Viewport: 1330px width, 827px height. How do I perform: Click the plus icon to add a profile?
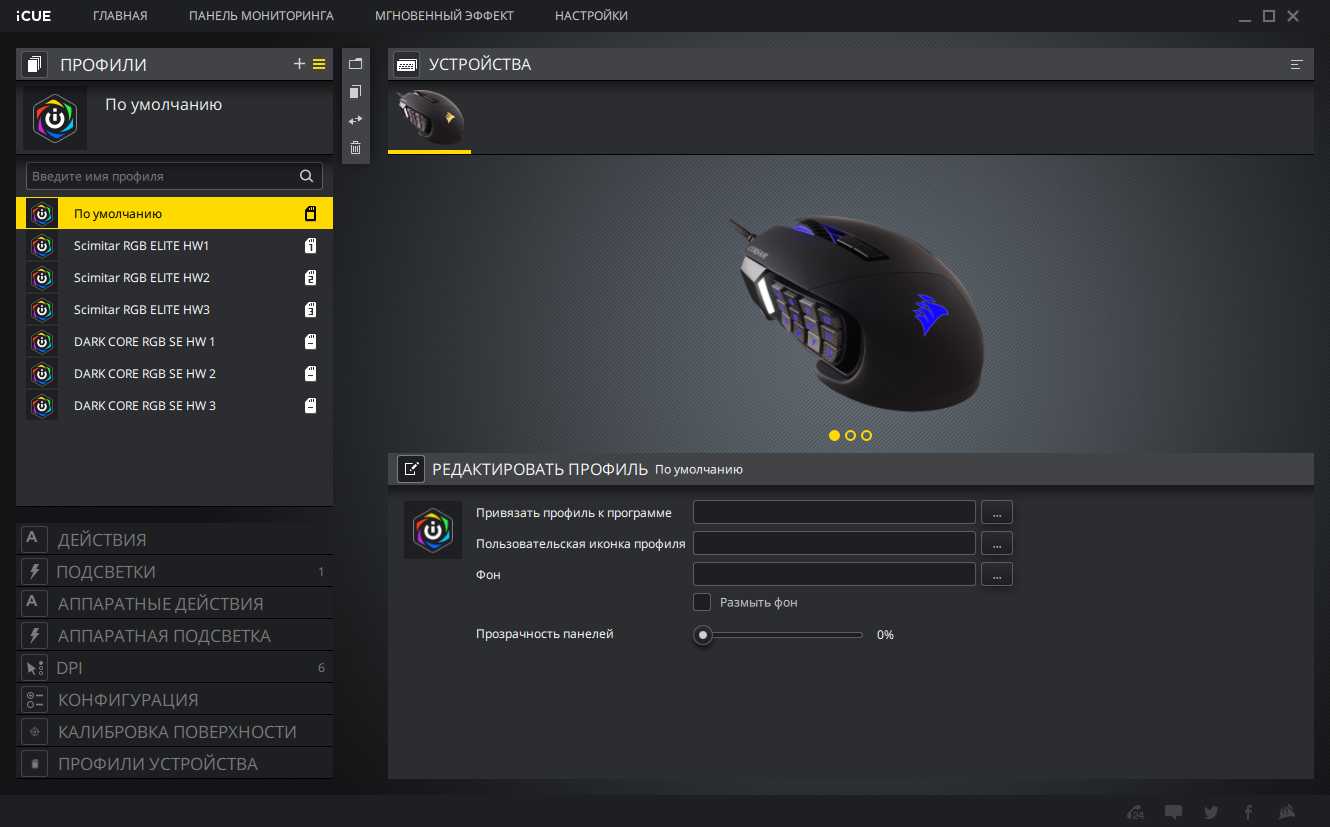point(299,64)
